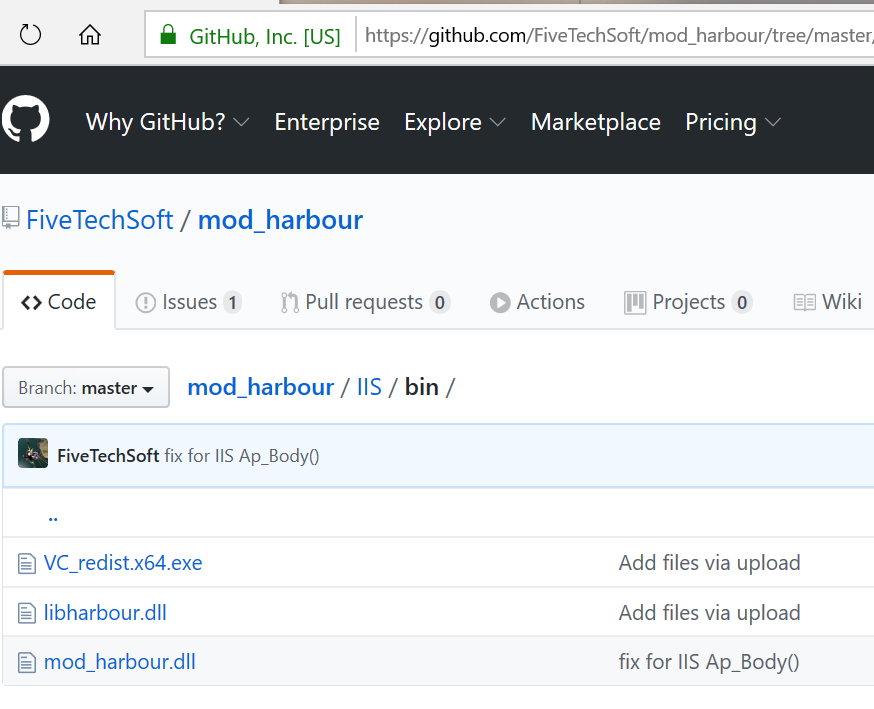The width and height of the screenshot is (874, 709).
Task: Expand the Explore navigation dropdown
Action: (454, 122)
